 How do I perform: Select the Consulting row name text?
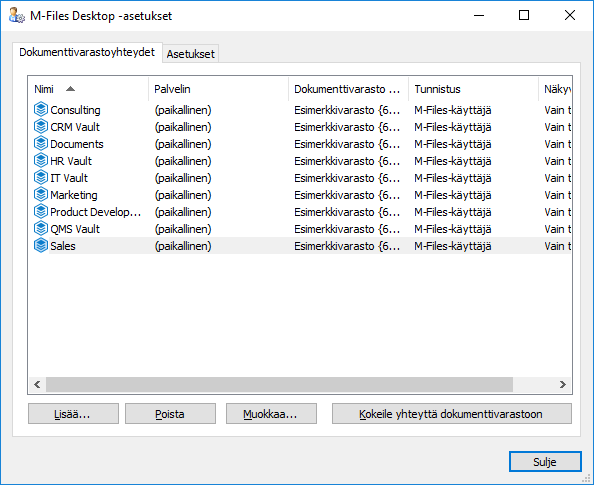75,110
